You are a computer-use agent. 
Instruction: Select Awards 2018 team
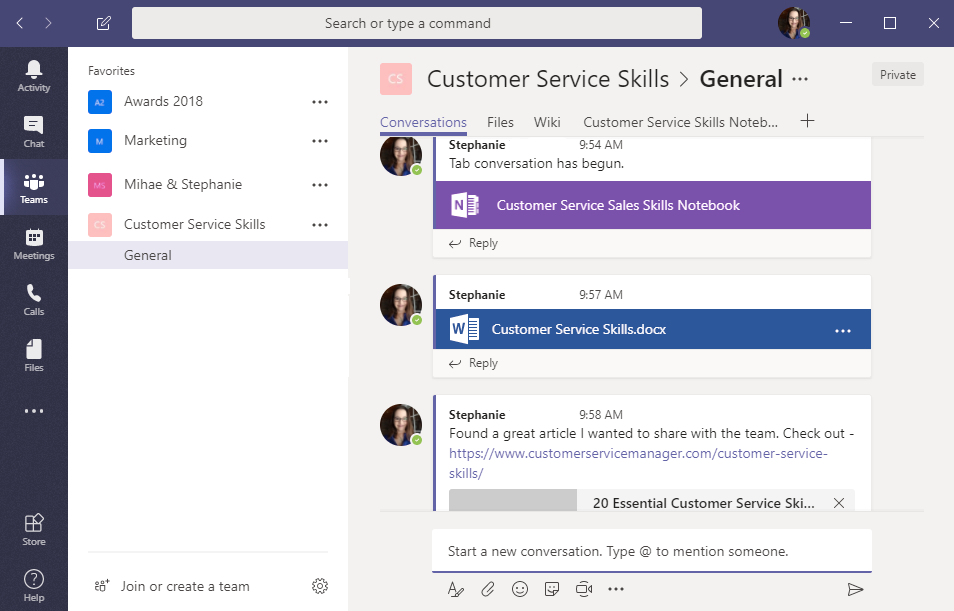163,102
